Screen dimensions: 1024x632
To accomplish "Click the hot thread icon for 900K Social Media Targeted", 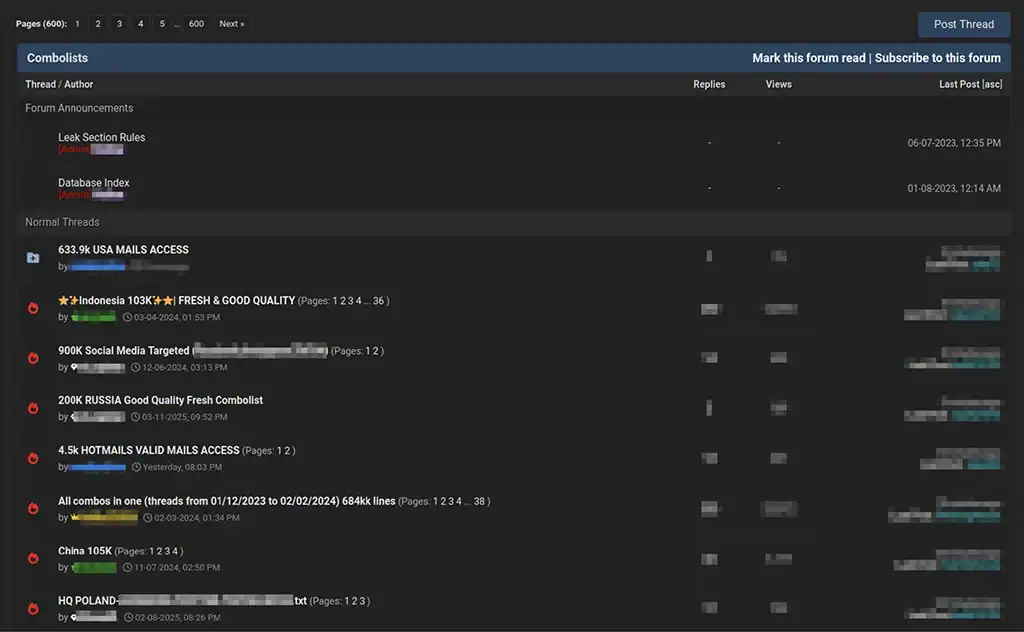I will (x=33, y=358).
